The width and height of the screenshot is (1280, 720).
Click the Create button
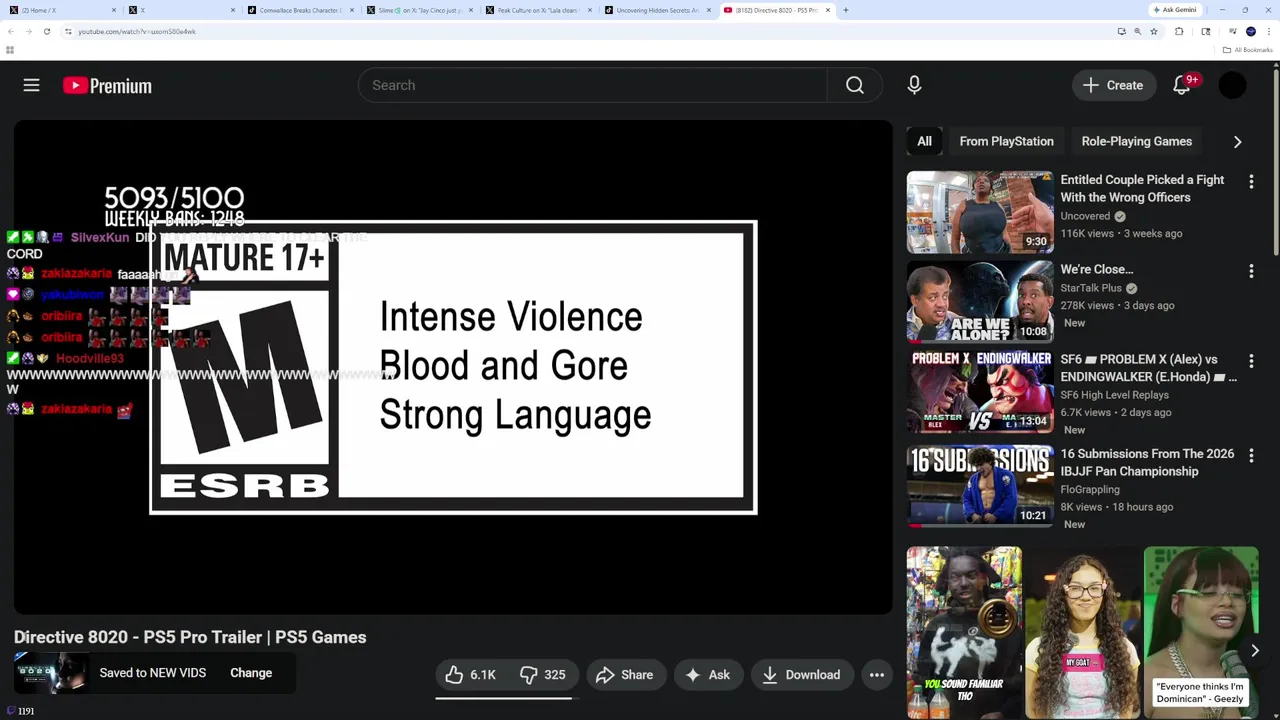pos(1113,85)
